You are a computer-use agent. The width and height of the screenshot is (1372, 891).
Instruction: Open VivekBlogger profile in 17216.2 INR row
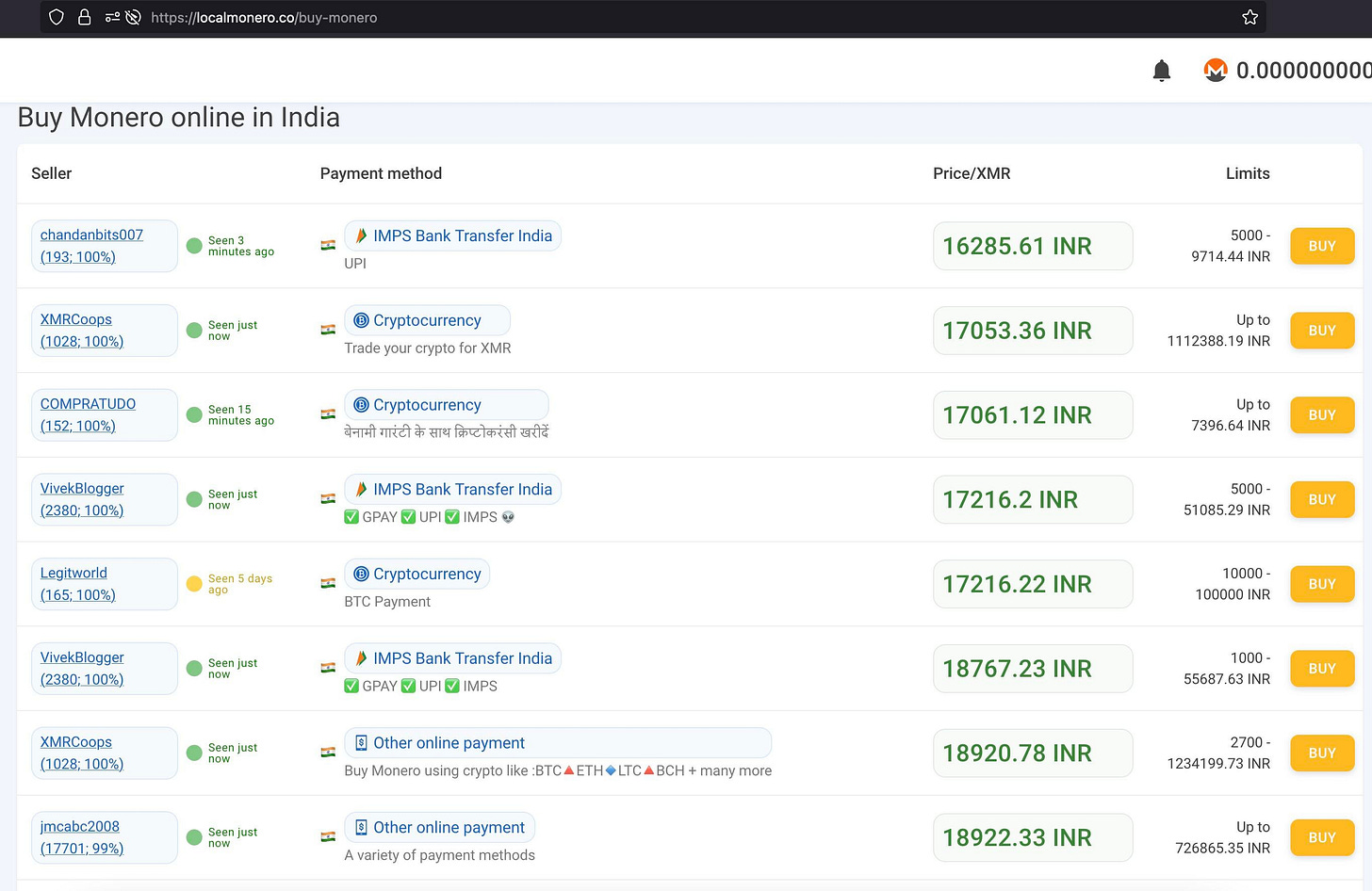[x=105, y=499]
